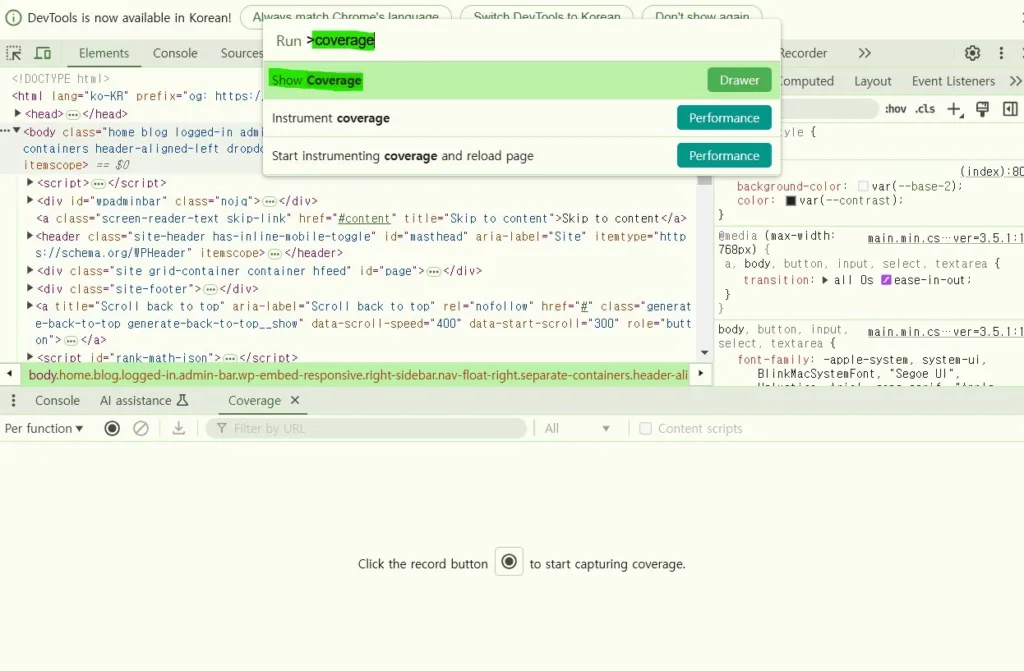1024x671 pixels.
Task: Click the Filter by URL input field
Action: [375, 428]
